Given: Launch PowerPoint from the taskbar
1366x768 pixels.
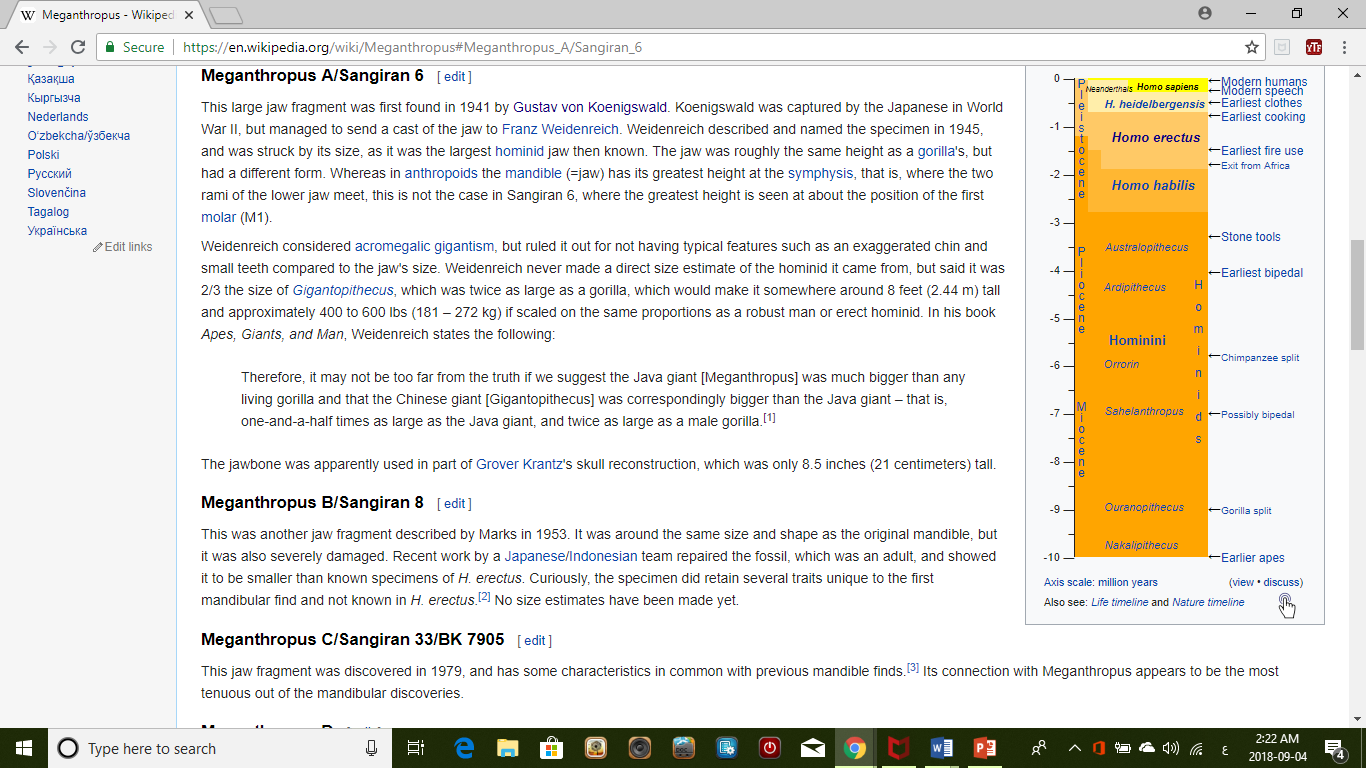Looking at the screenshot, I should [984, 748].
